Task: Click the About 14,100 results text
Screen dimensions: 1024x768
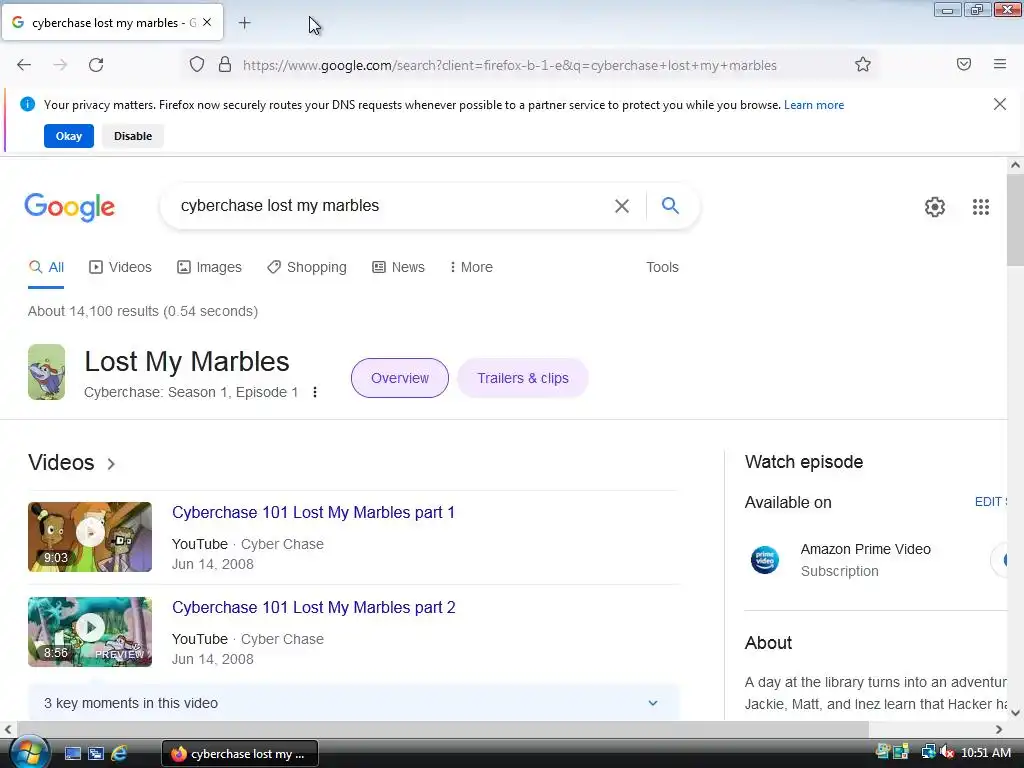Action: 142,311
